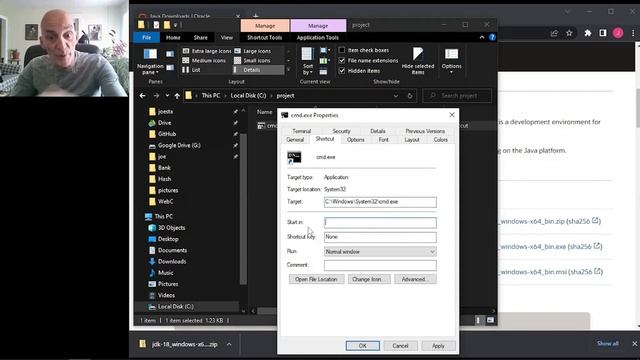Select Details layout option
The image size is (640, 360).
(258, 70)
